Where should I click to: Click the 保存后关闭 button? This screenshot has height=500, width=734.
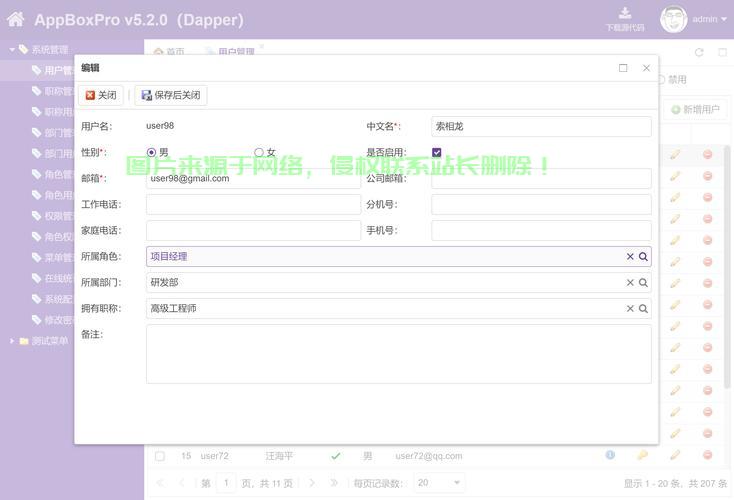pyautogui.click(x=171, y=95)
